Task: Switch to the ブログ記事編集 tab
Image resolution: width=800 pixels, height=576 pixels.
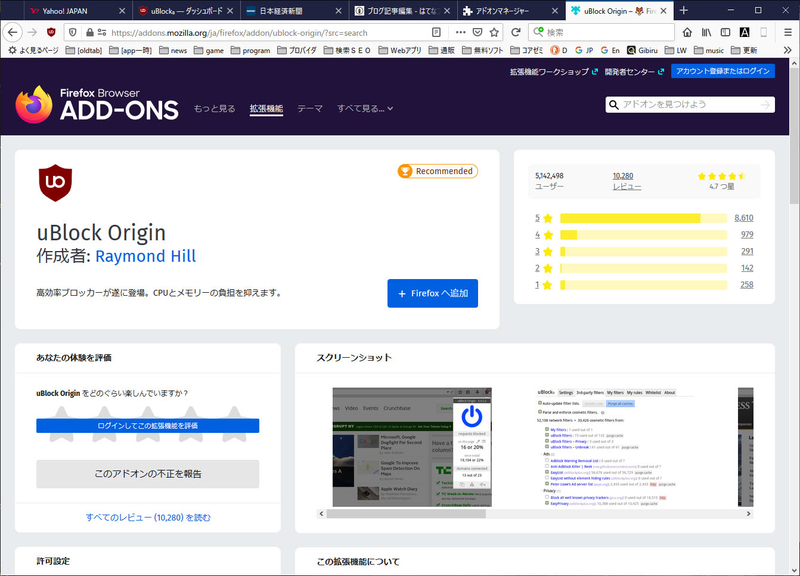Action: (403, 11)
